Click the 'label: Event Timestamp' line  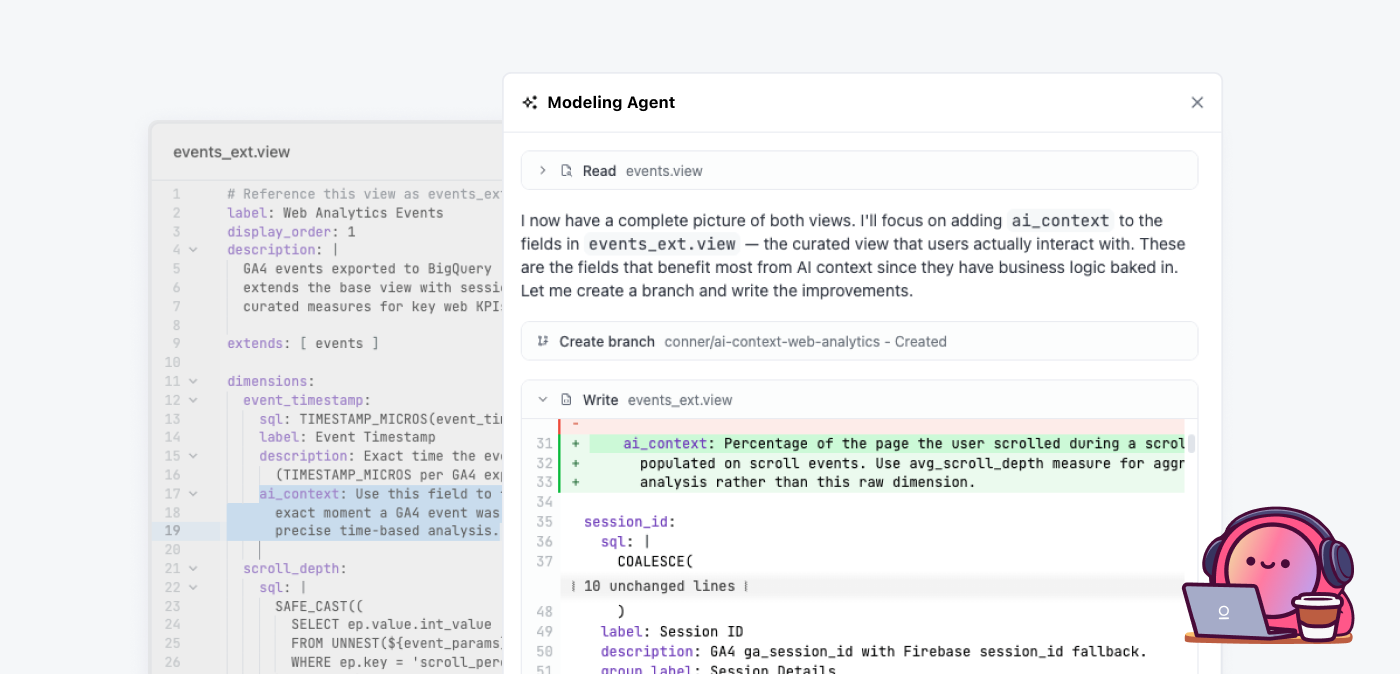[x=347, y=437]
